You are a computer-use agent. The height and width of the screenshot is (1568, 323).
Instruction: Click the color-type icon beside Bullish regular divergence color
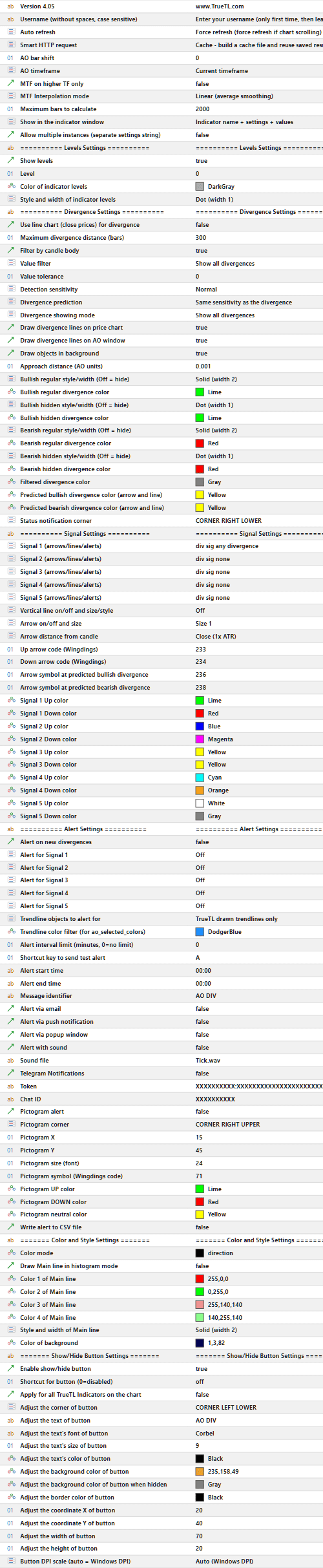click(10, 392)
